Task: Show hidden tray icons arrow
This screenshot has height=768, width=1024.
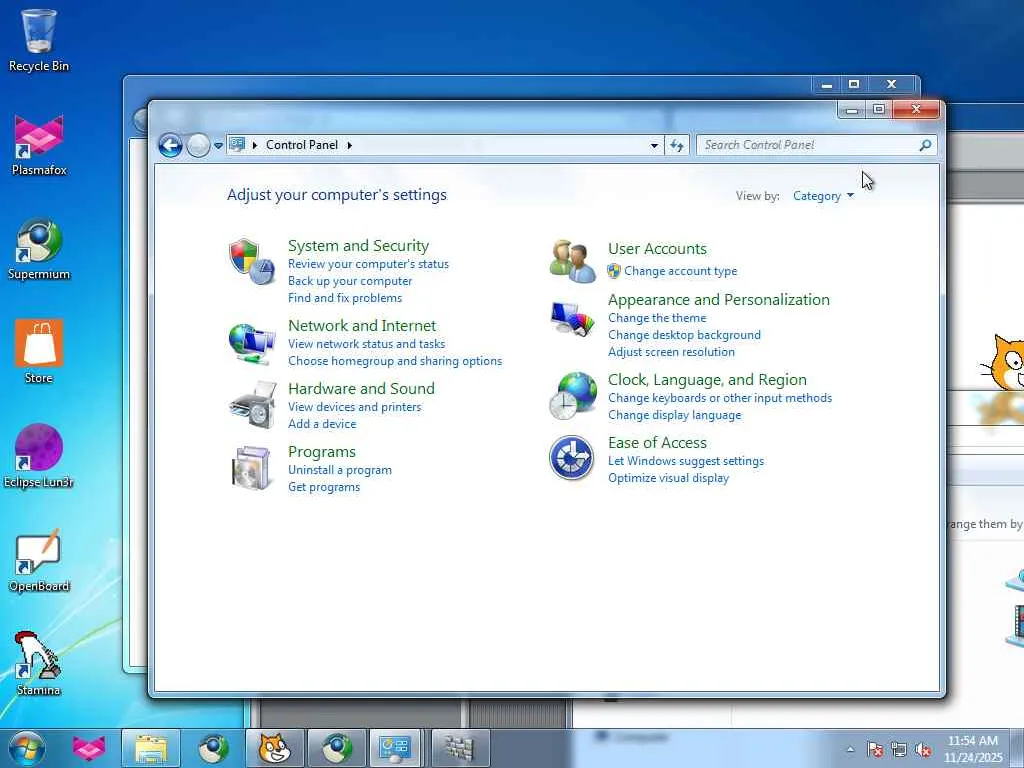Action: point(850,750)
